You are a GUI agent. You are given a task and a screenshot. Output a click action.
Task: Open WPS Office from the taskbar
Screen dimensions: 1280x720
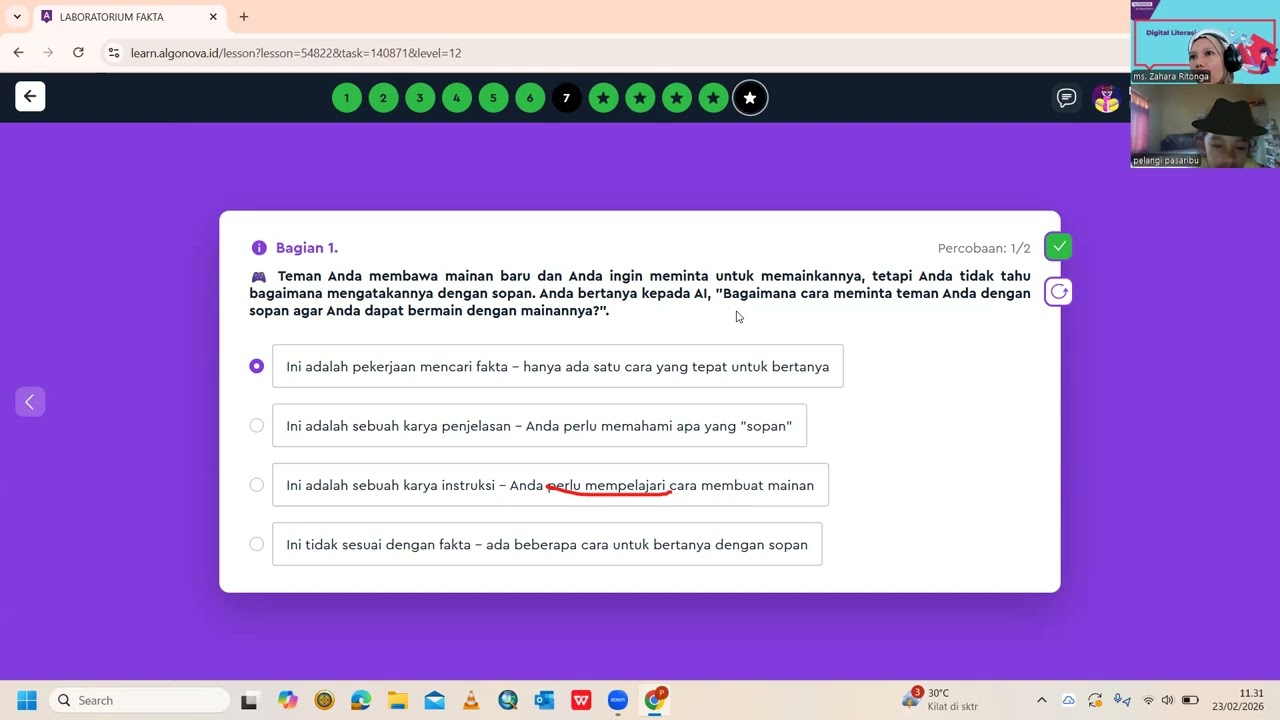tap(581, 700)
